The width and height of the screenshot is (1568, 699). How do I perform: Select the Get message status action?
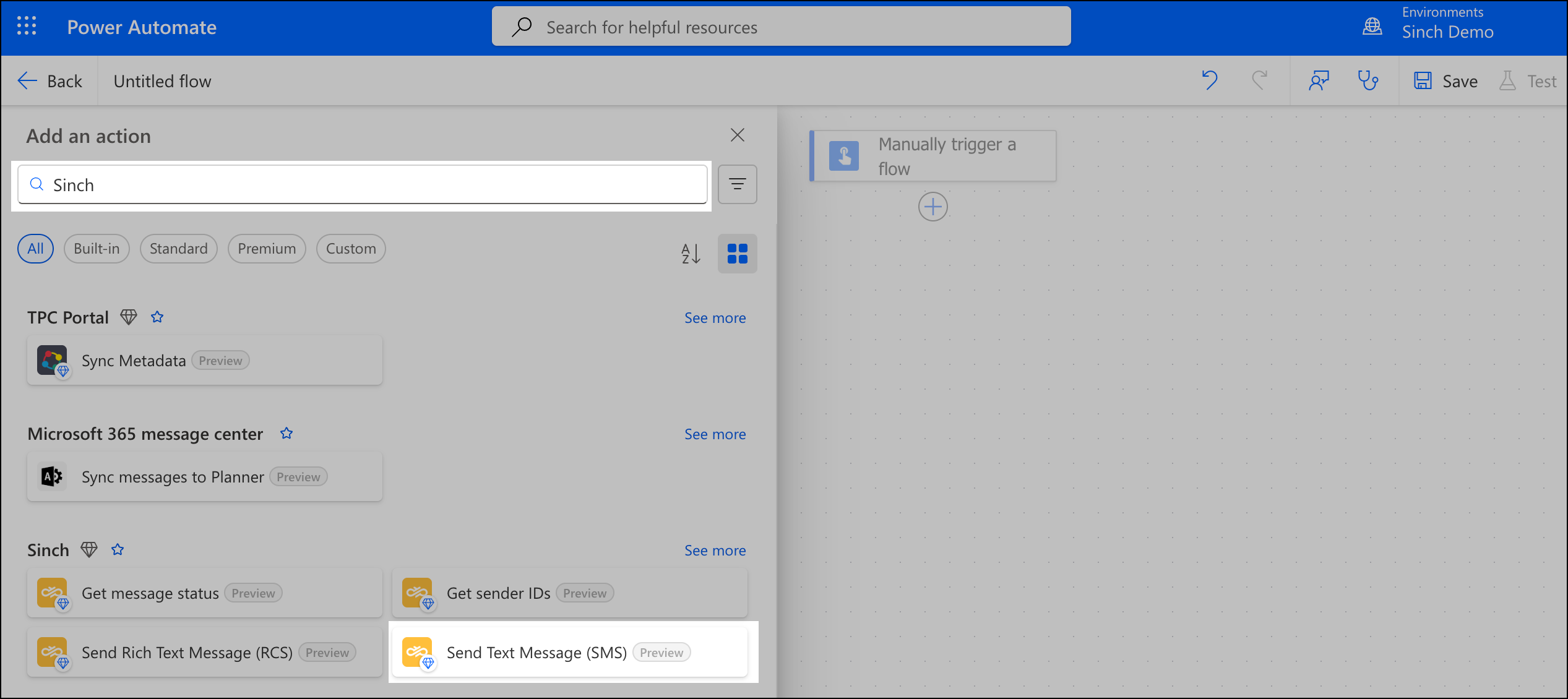click(205, 593)
